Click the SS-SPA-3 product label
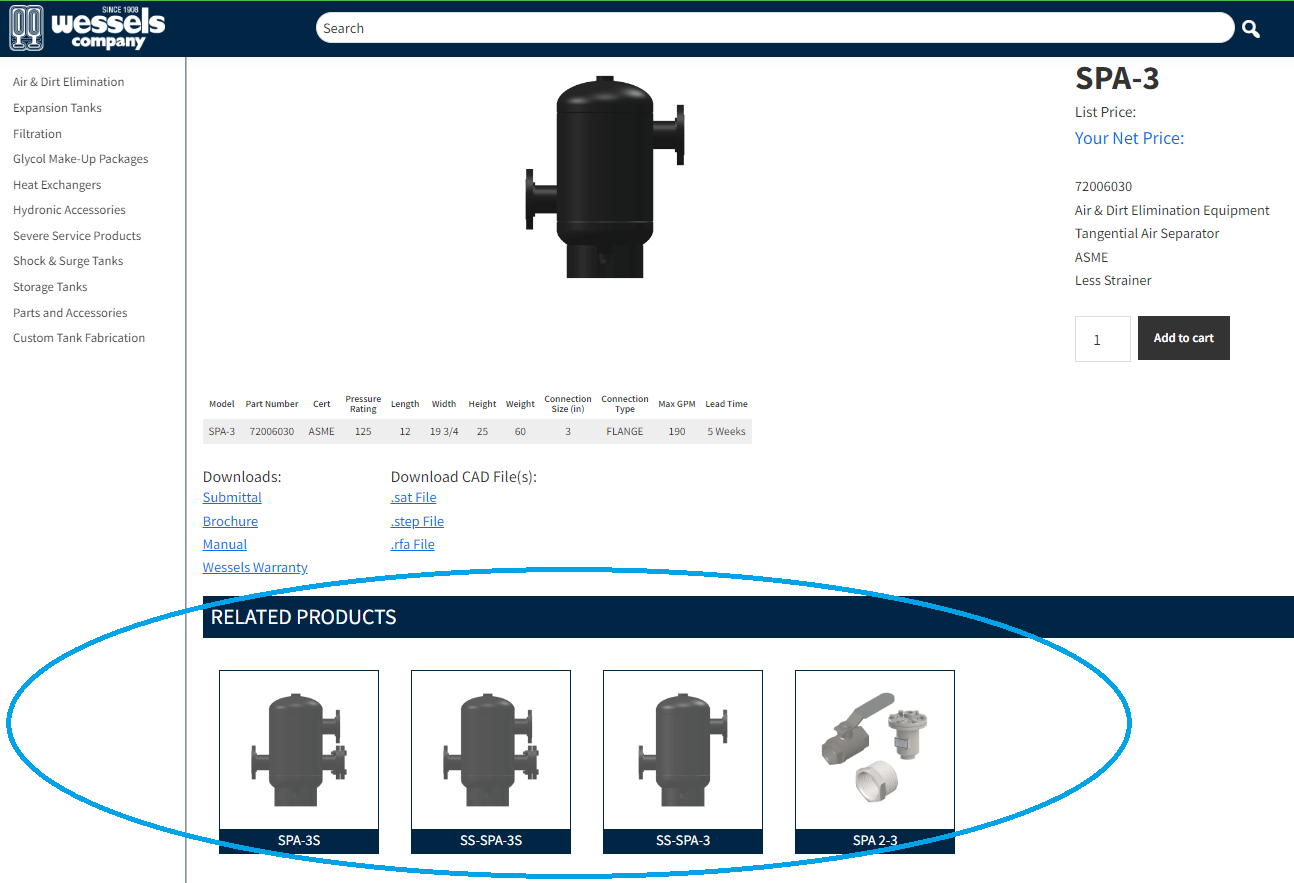The width and height of the screenshot is (1294, 883). (683, 841)
